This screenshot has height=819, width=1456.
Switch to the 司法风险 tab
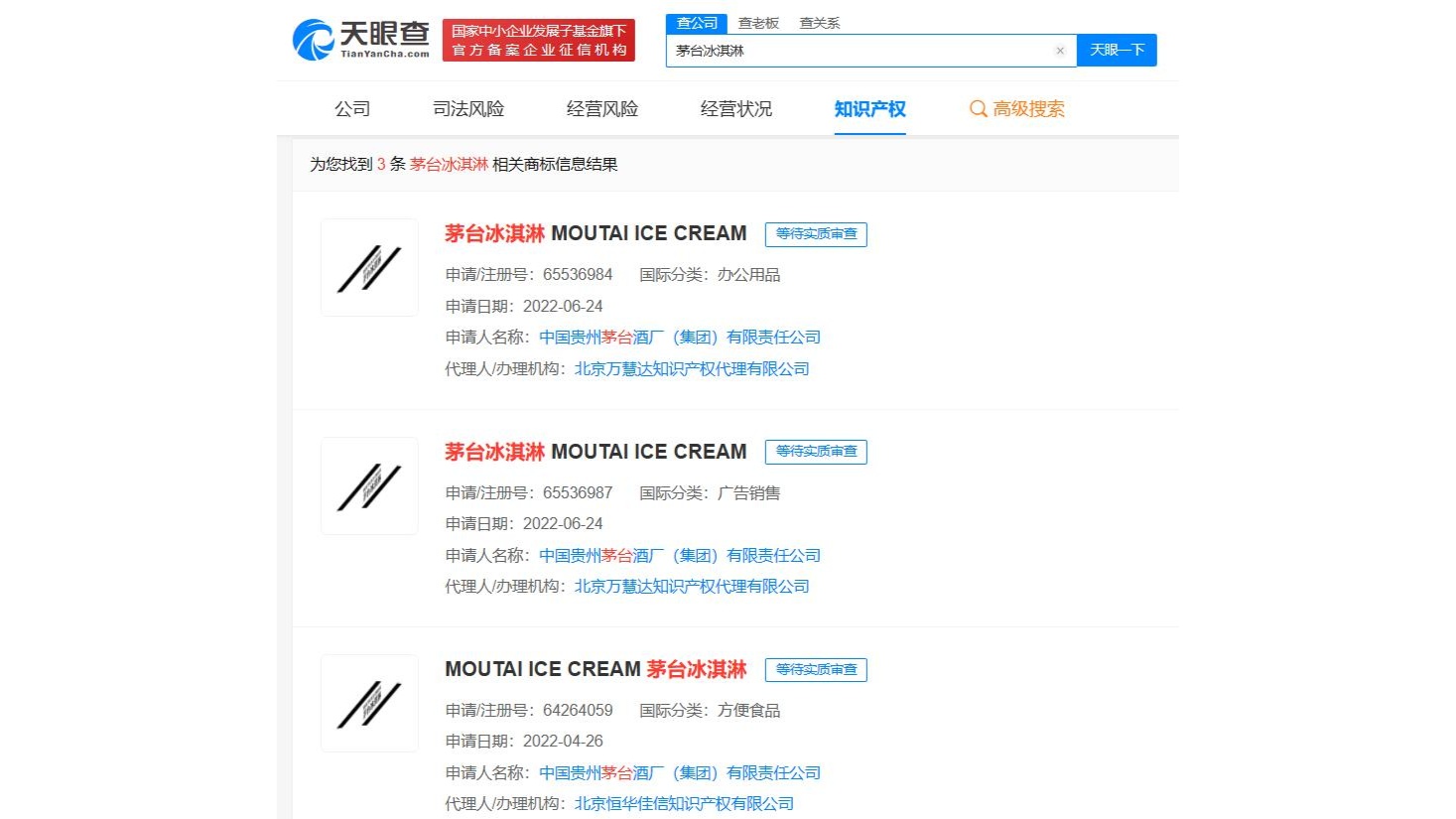pos(468,109)
